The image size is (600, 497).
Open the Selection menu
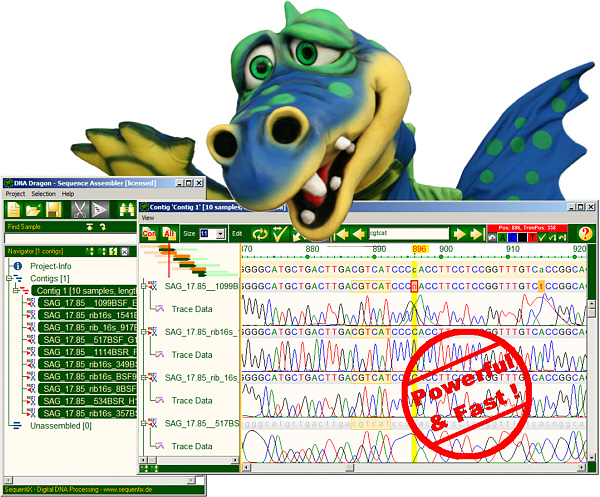[x=43, y=194]
